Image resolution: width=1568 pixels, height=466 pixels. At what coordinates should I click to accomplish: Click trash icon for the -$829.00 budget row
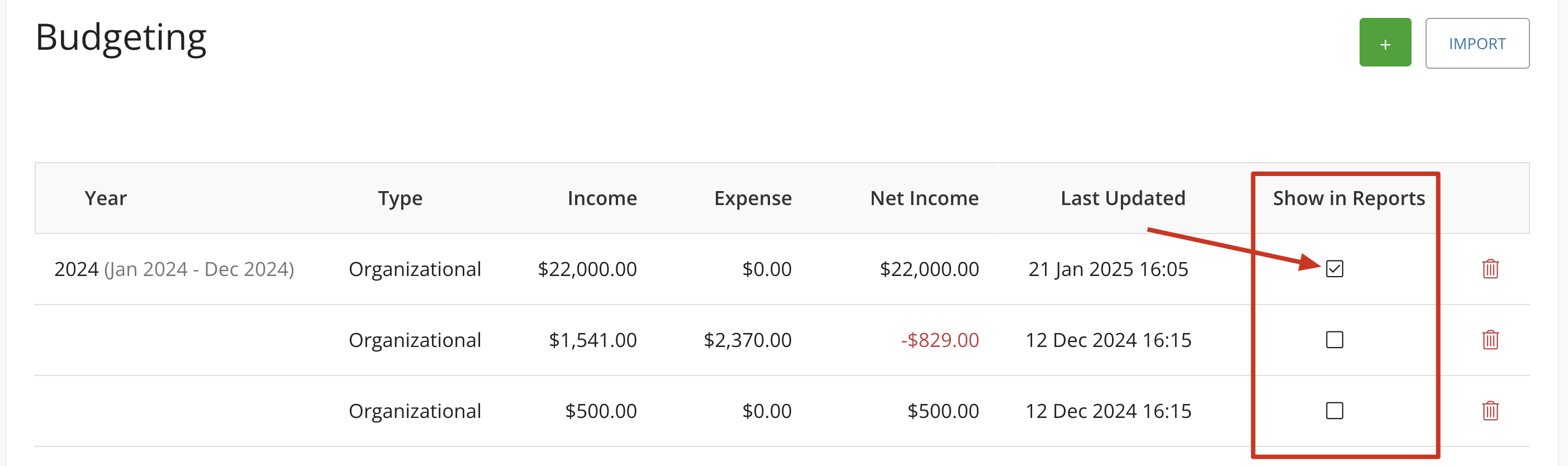1490,340
